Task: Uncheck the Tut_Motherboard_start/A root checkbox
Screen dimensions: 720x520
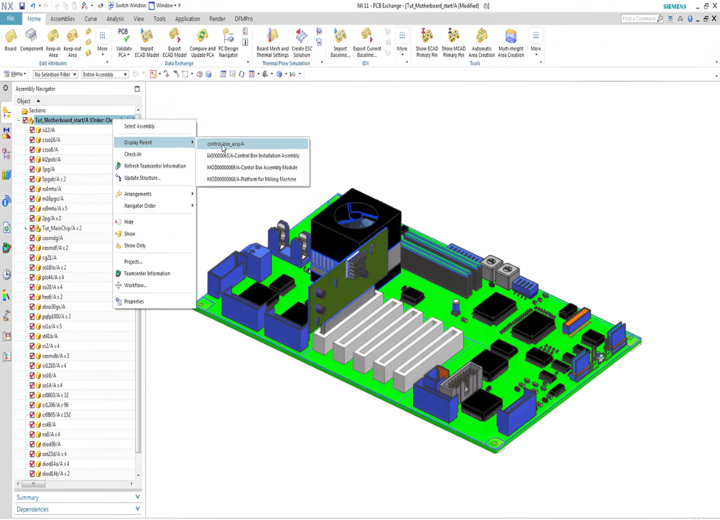Action: (x=25, y=120)
